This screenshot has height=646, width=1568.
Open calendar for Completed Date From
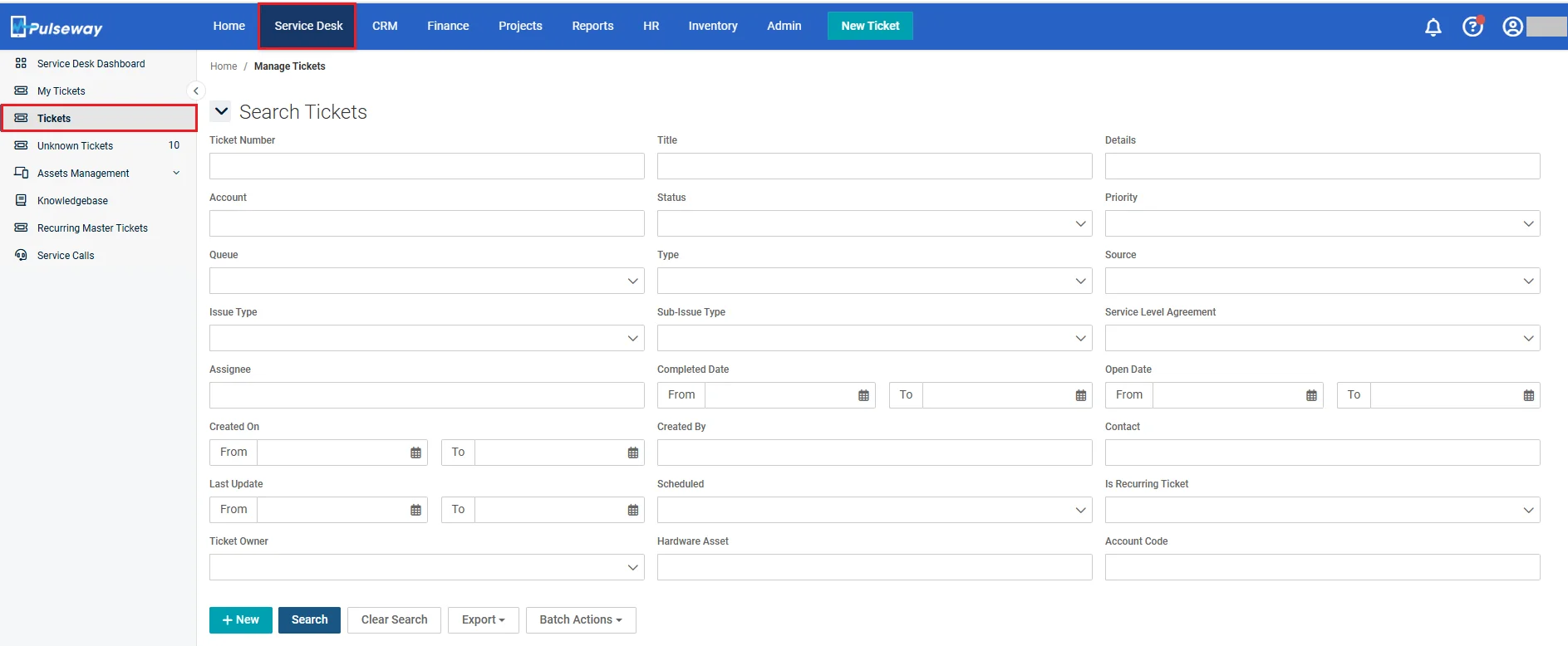tap(863, 395)
